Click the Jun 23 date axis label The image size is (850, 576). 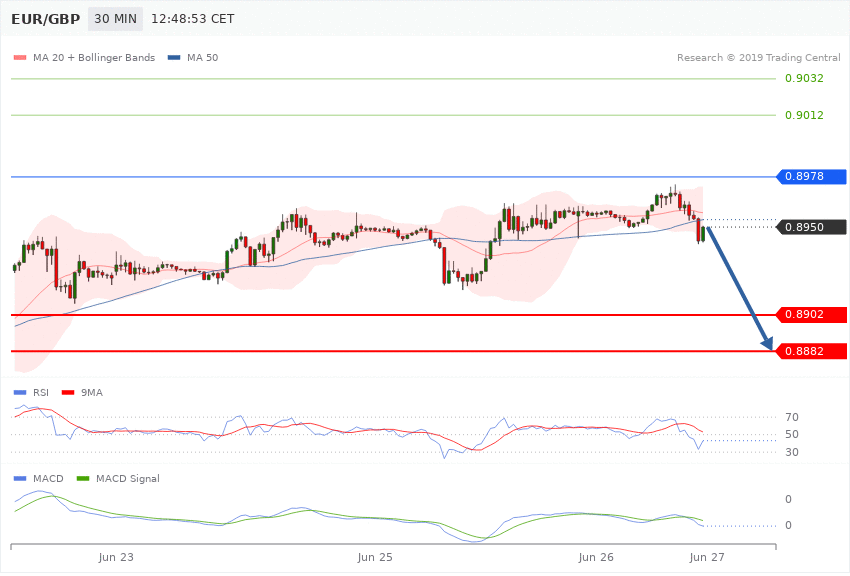coord(116,557)
